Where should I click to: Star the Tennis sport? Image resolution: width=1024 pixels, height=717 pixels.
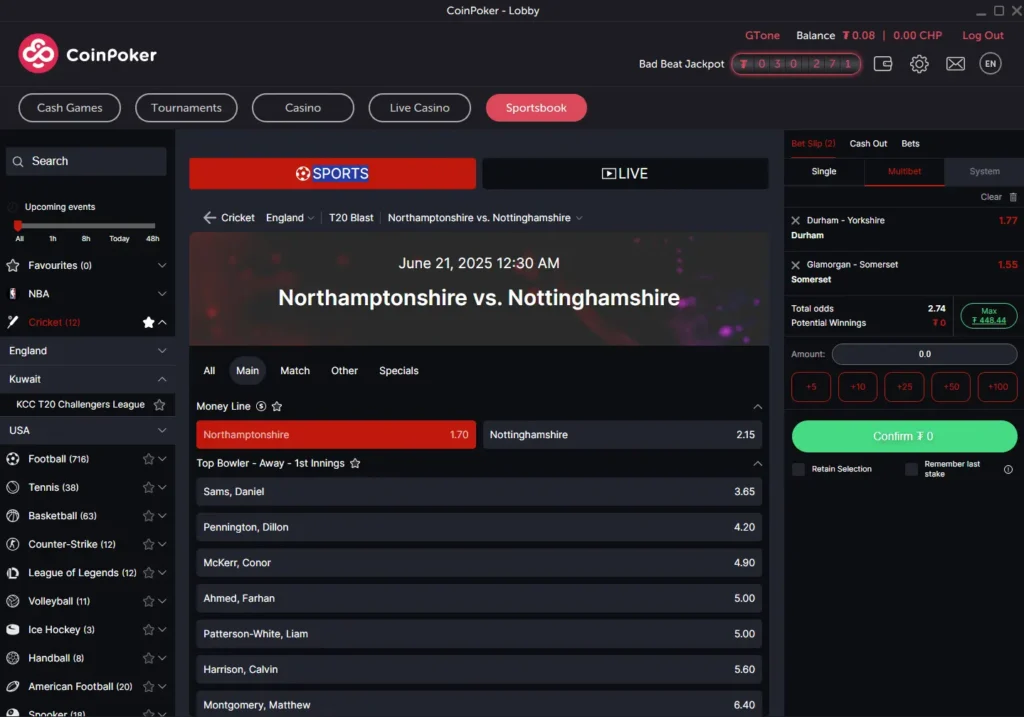(x=148, y=487)
